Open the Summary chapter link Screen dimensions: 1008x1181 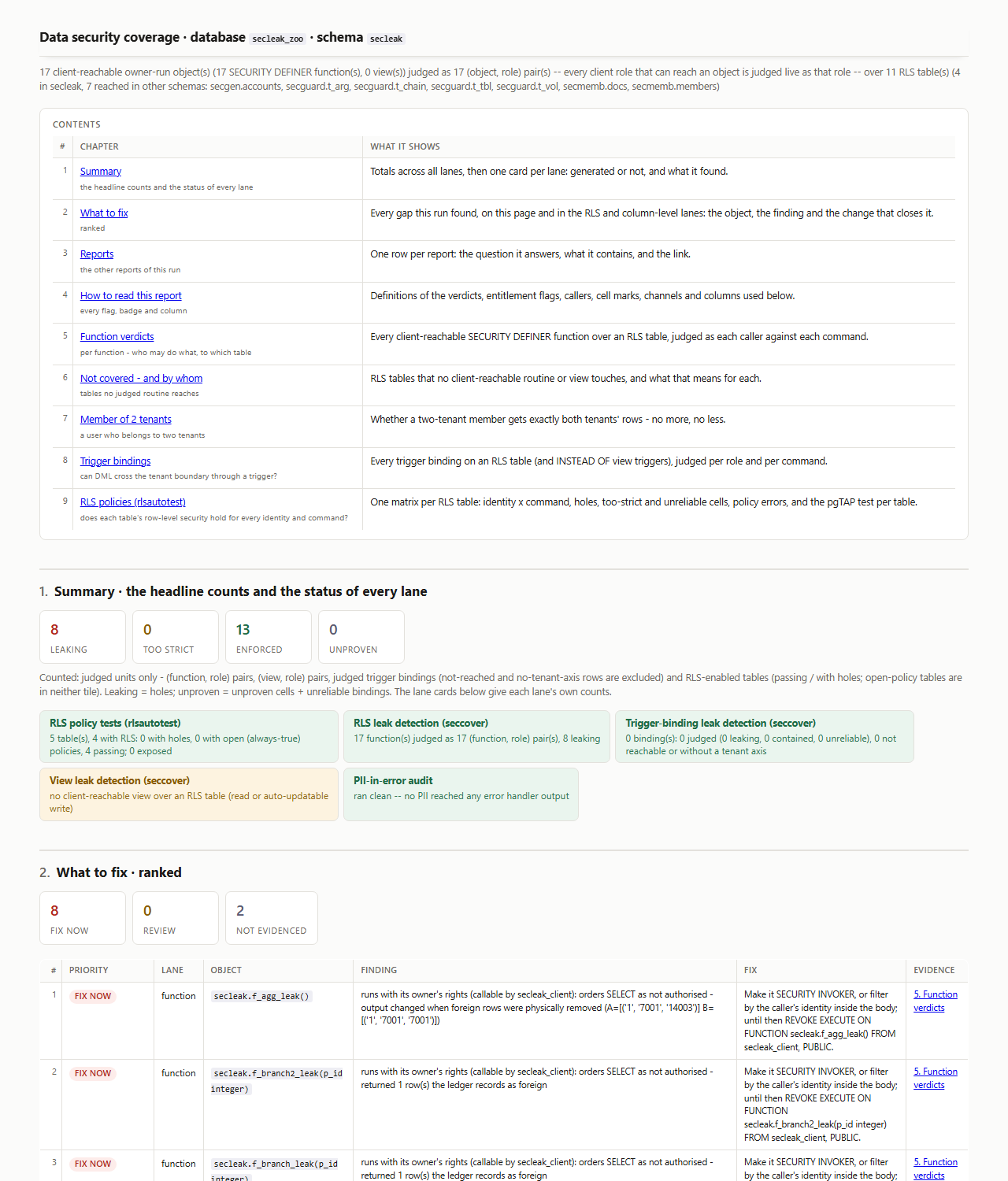point(101,172)
